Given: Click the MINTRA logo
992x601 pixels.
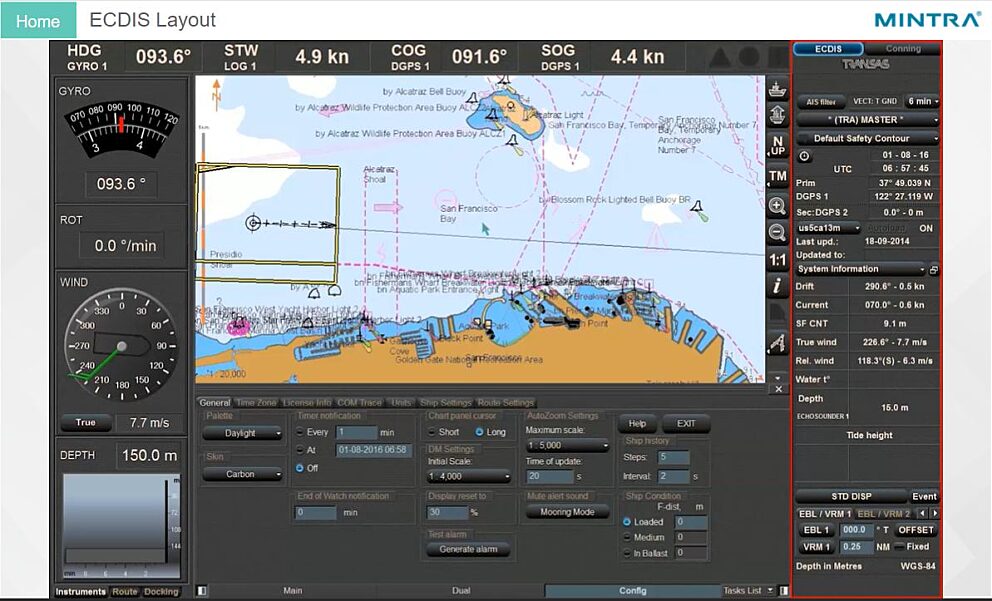Looking at the screenshot, I should 927,20.
